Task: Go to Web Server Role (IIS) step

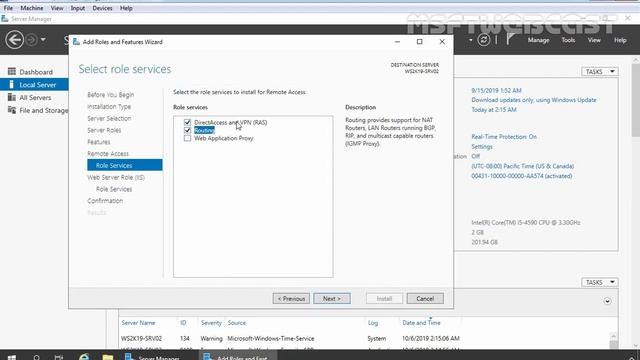Action: click(116, 178)
